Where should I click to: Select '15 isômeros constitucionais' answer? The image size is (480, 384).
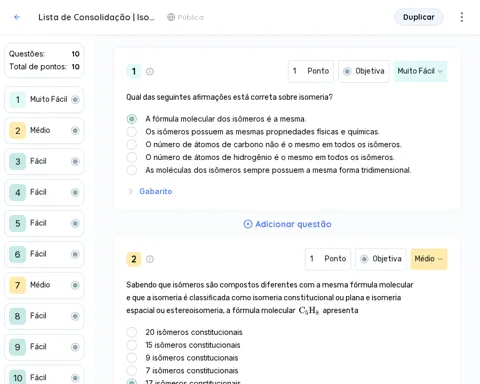coord(132,345)
